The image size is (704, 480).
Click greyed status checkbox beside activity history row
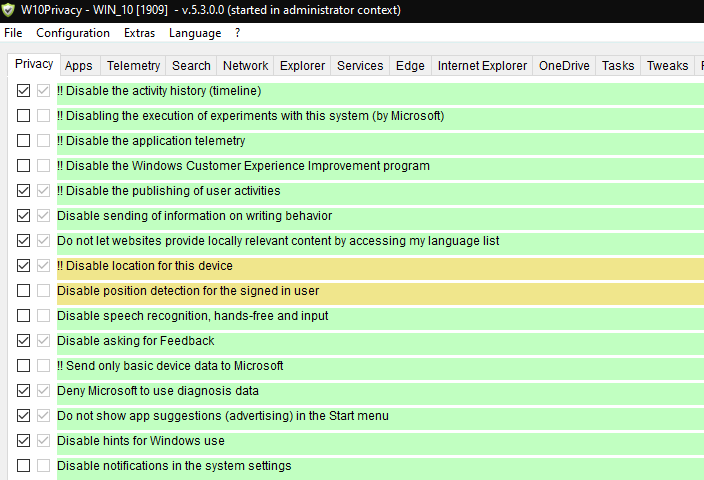tap(44, 91)
